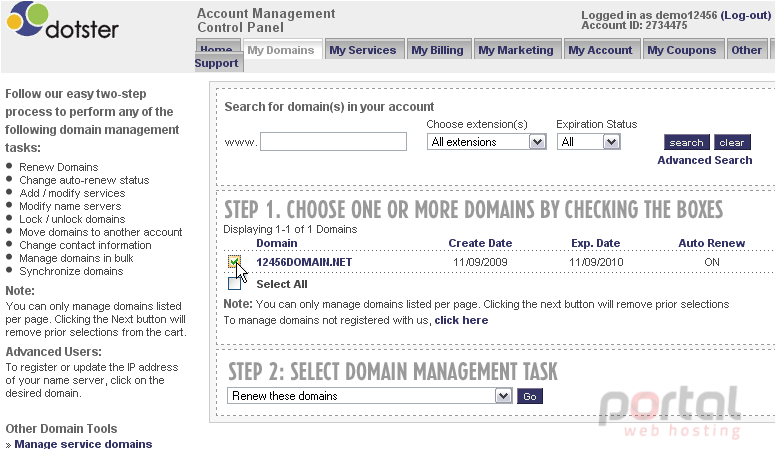Focus the www. domain search field
The height and width of the screenshot is (450, 776).
[334, 142]
